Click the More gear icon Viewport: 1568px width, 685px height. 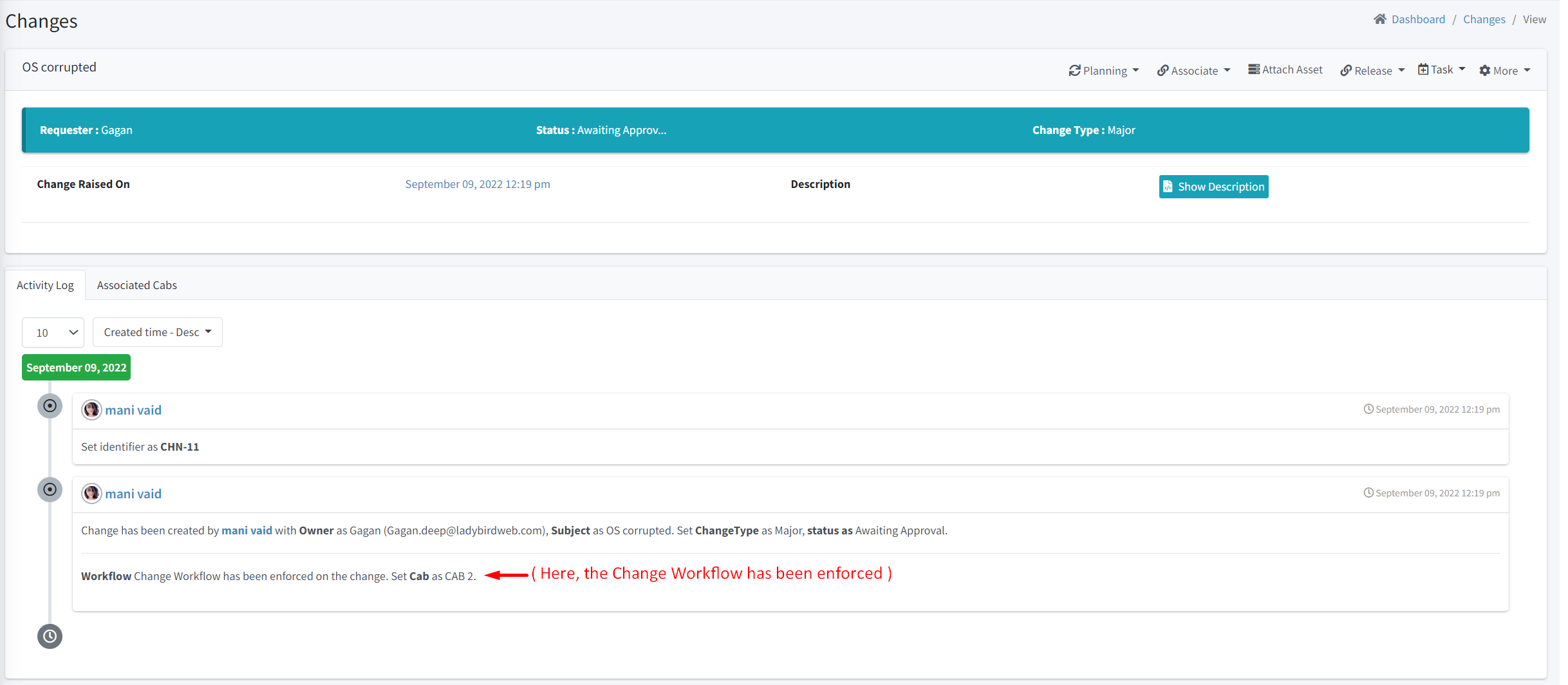click(x=1484, y=70)
